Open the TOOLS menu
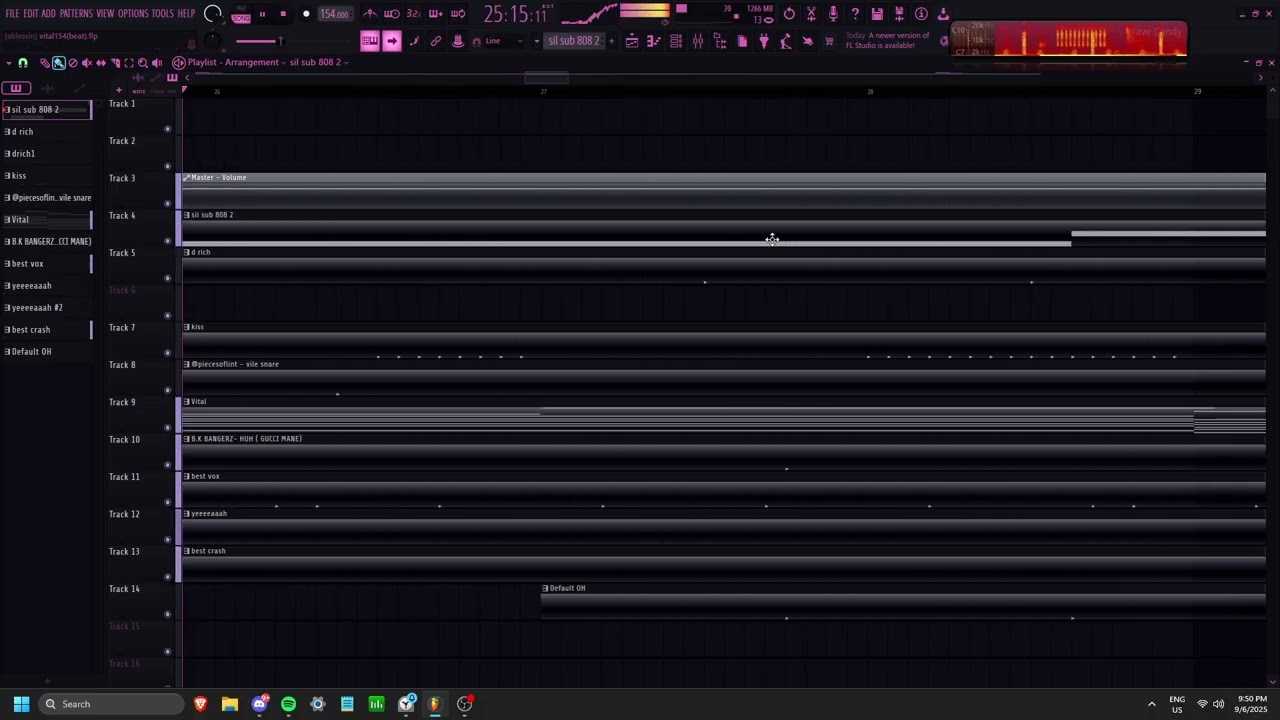 tap(162, 14)
